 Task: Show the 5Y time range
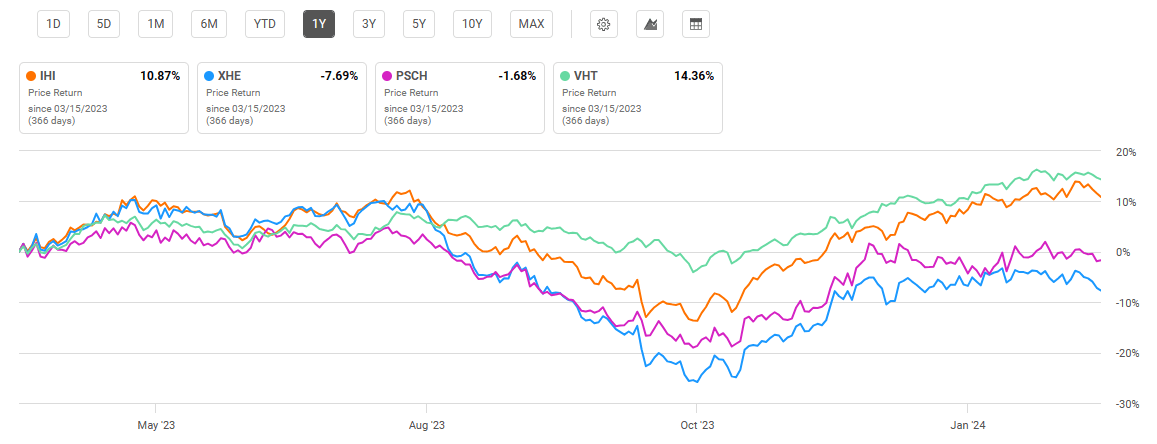[420, 24]
